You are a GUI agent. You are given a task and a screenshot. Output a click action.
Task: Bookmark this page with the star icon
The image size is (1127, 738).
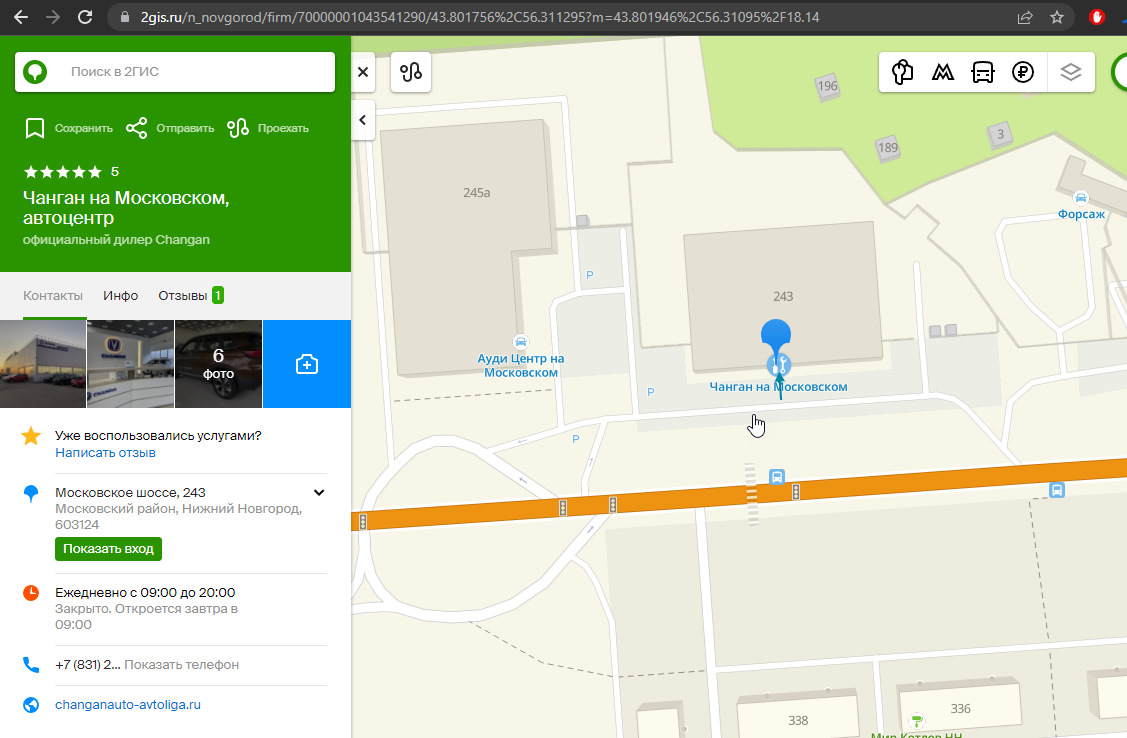point(1057,17)
